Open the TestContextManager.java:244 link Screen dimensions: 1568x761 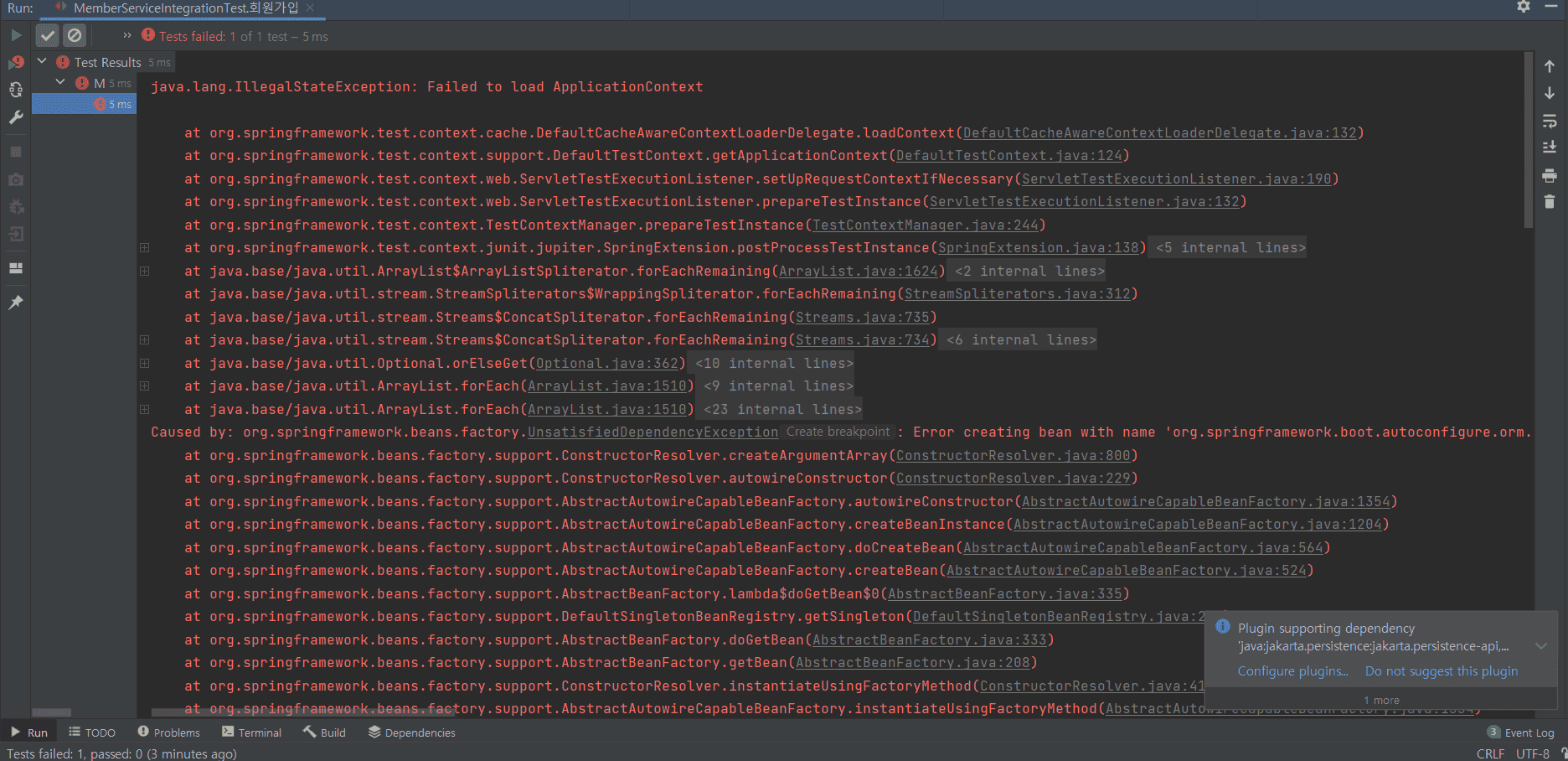pos(926,225)
